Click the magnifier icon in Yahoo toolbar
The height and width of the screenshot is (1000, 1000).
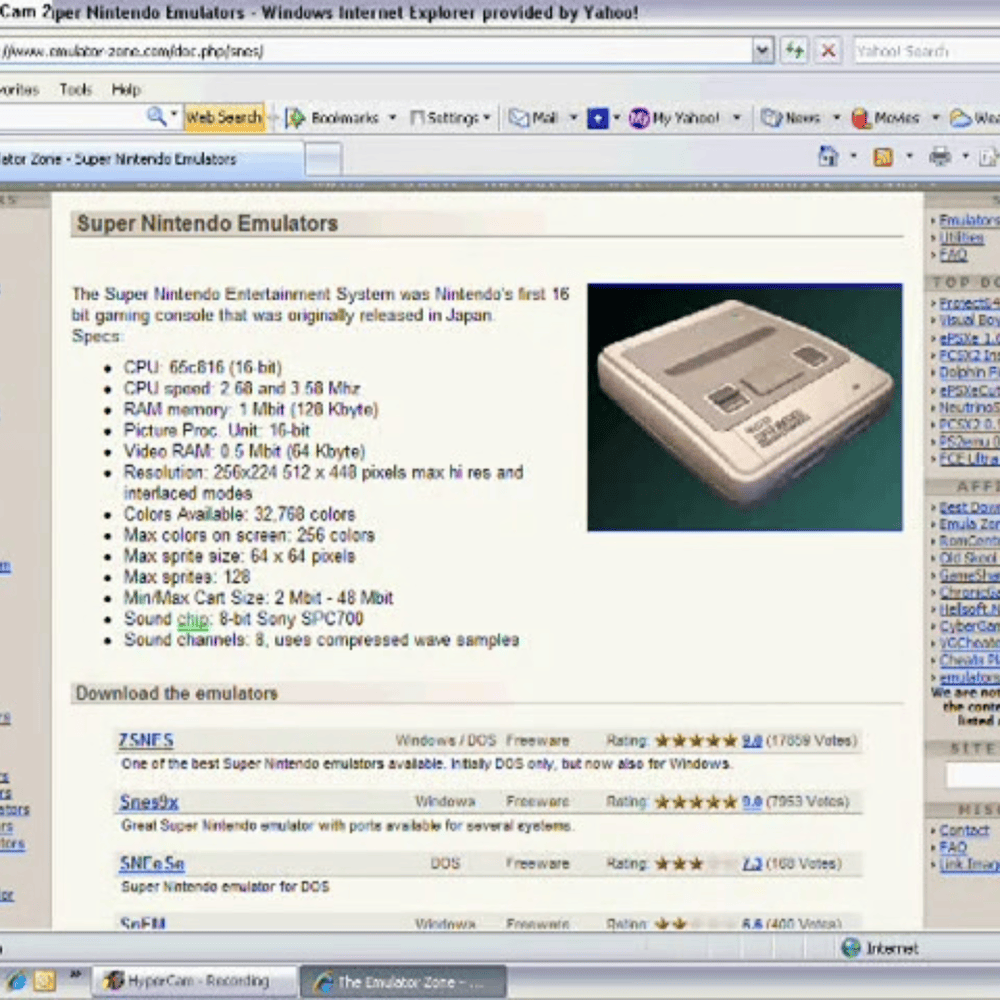[x=156, y=117]
